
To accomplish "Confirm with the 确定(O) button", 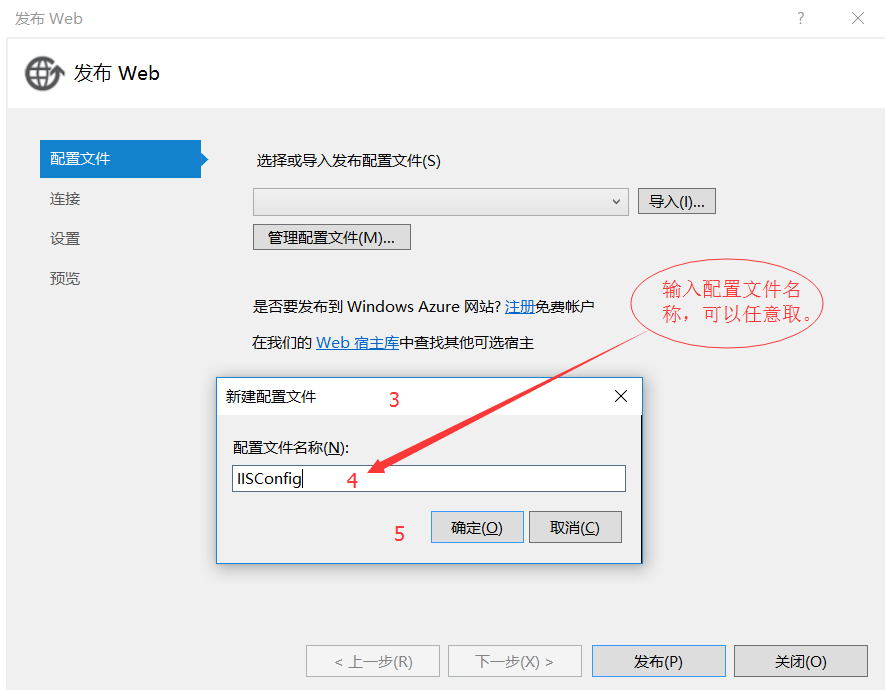I will coord(477,527).
